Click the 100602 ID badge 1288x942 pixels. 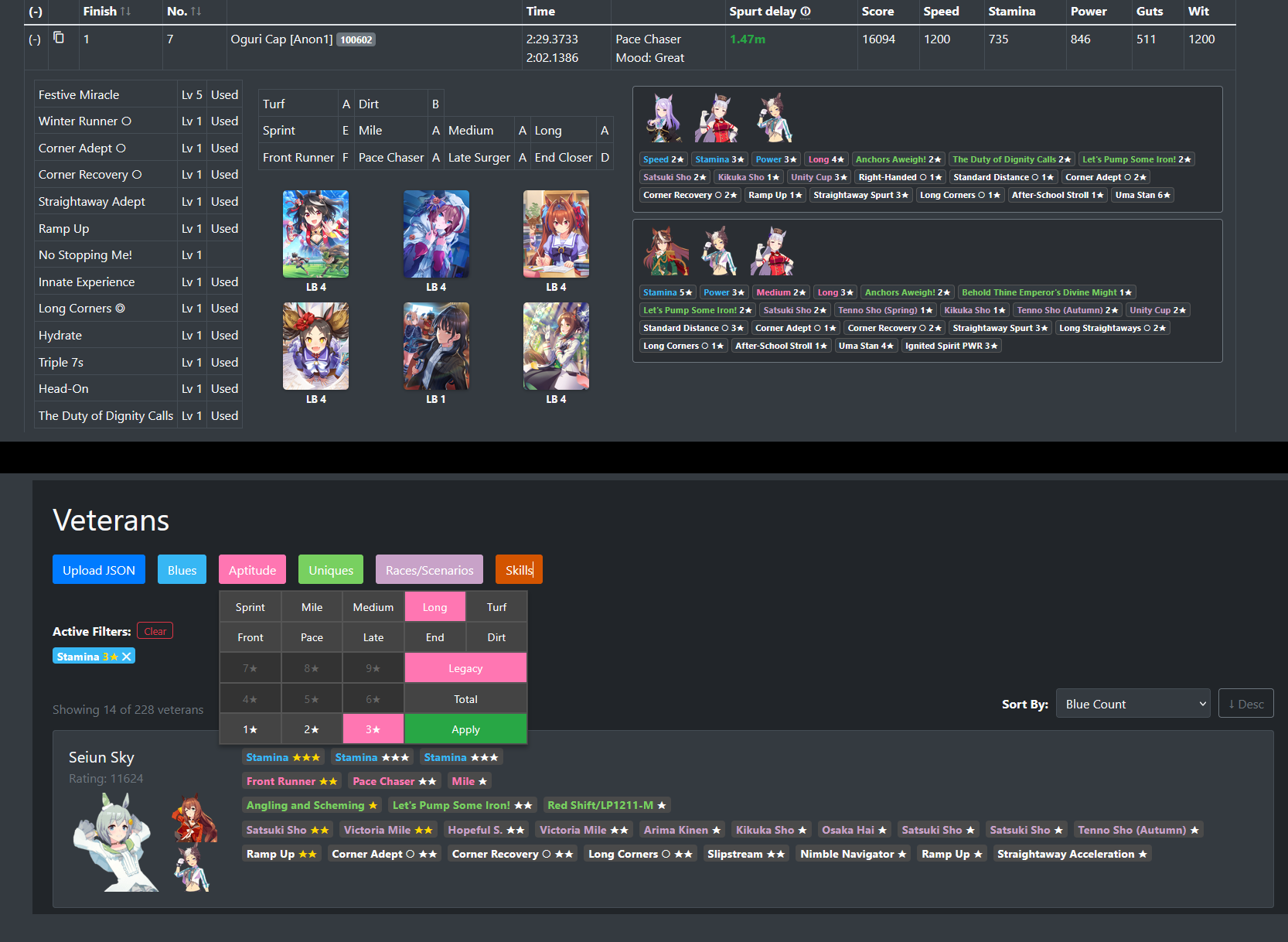point(356,39)
